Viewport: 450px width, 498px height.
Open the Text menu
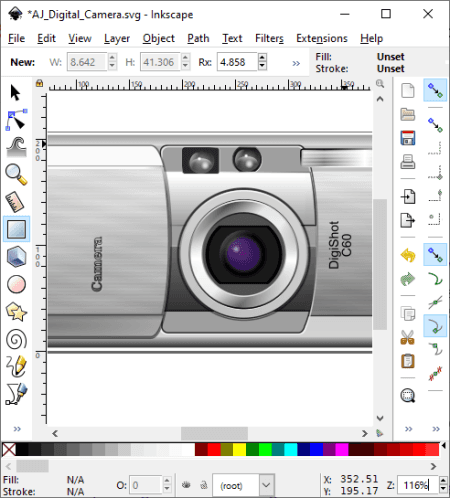(232, 38)
